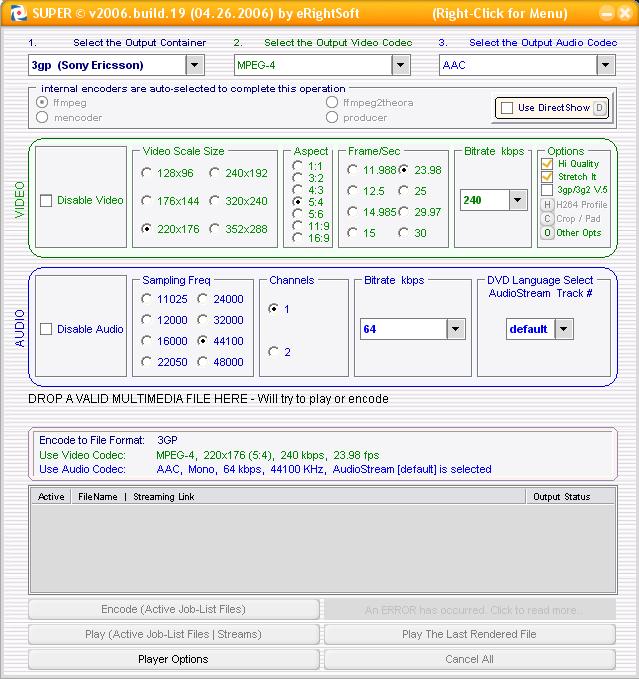This screenshot has width=639, height=679.
Task: Enable the 3gp/3g2 V.5 checkbox
Action: pyautogui.click(x=547, y=190)
